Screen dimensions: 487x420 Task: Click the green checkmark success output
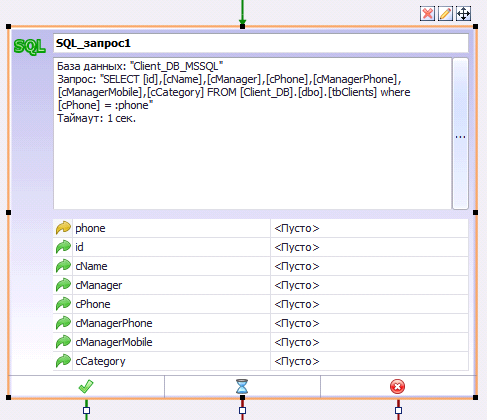(86, 387)
